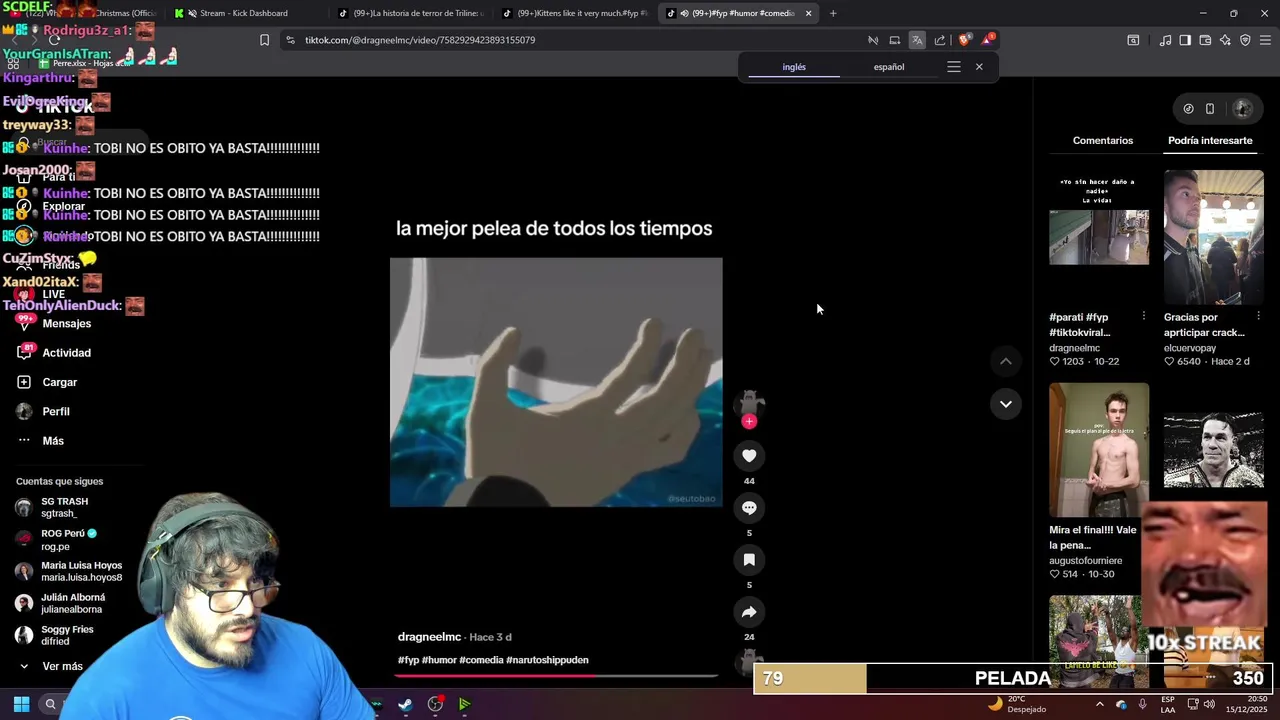Open Cargar upload page
The height and width of the screenshot is (720, 1280).
[59, 382]
